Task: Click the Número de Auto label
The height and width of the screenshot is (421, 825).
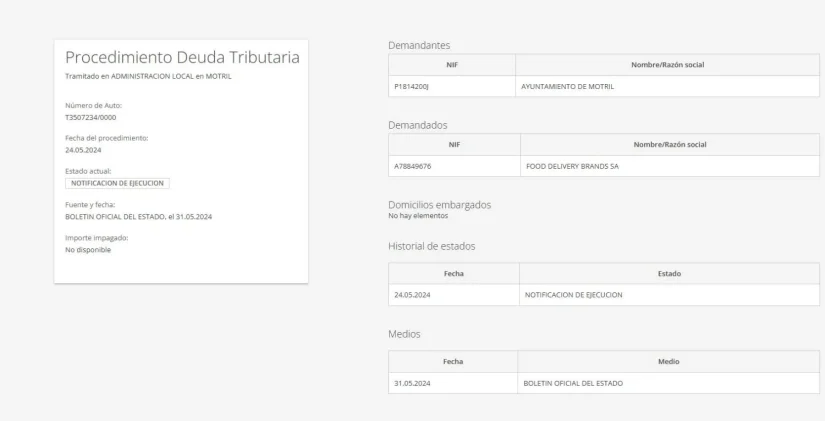Action: click(x=93, y=105)
